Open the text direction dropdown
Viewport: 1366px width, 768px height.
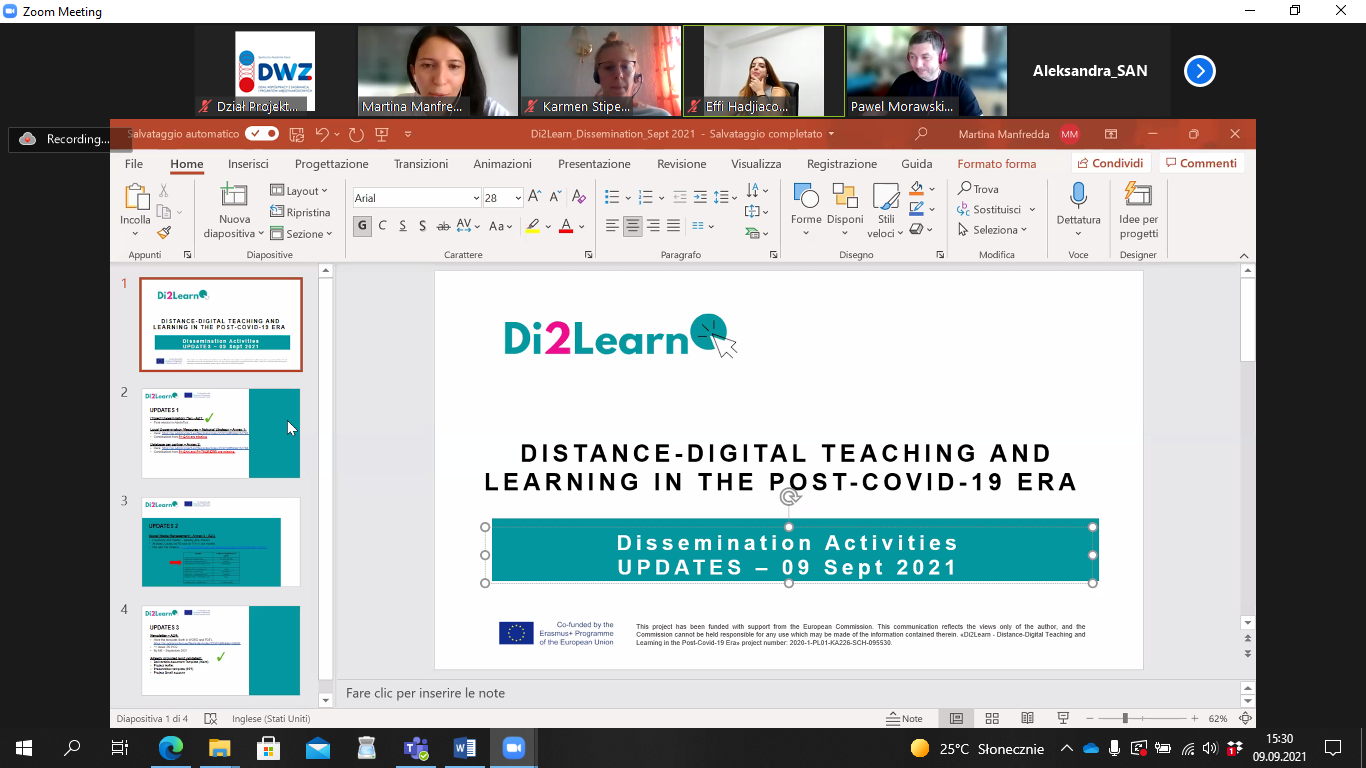(x=757, y=190)
